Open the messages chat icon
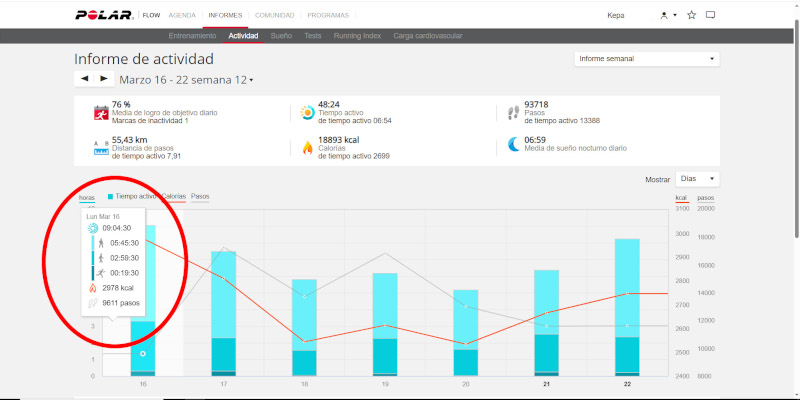800x400 pixels. 710,15
